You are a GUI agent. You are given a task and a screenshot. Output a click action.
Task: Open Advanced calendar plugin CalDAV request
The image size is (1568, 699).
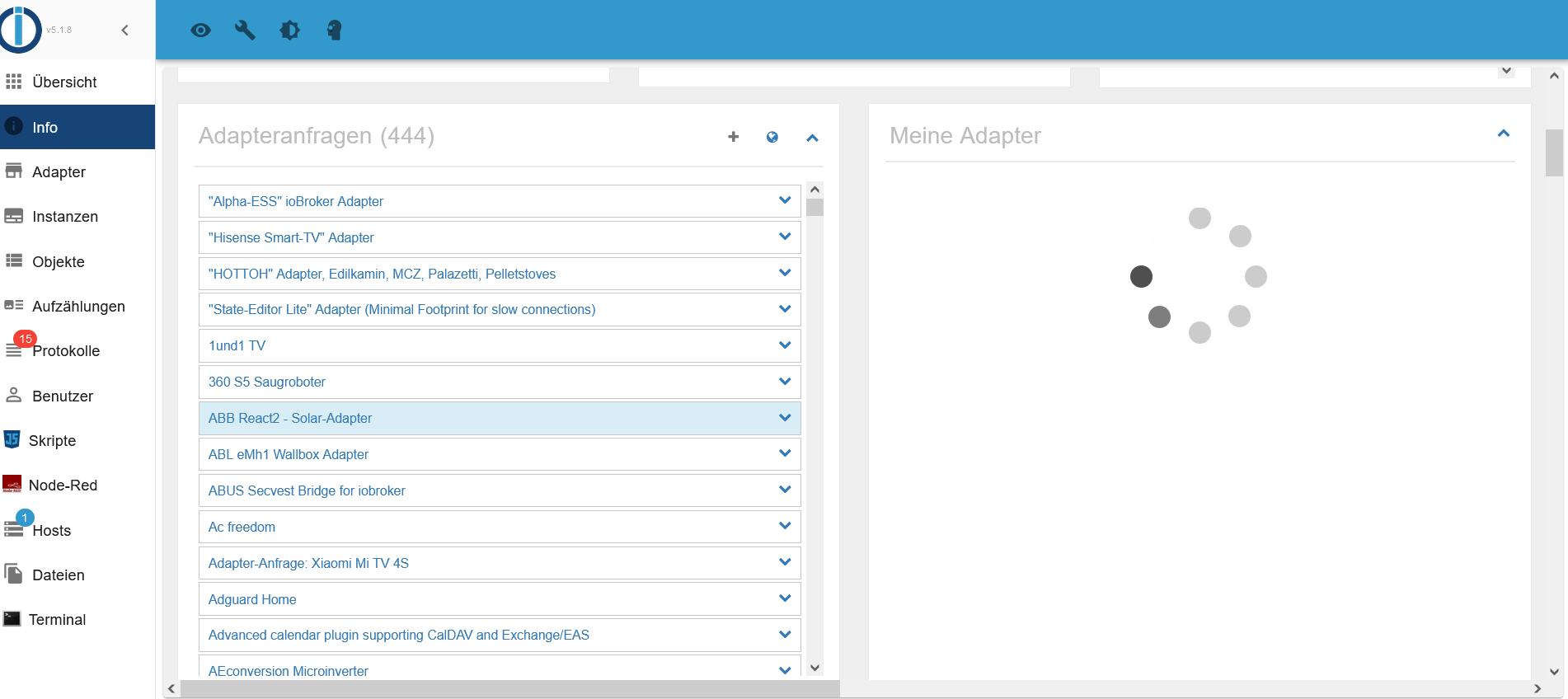500,635
